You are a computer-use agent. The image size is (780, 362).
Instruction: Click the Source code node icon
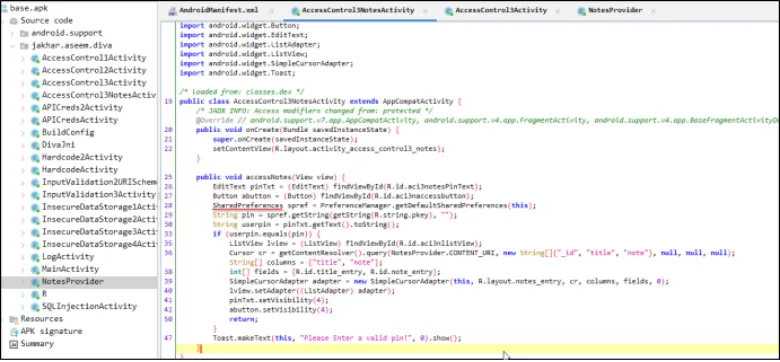[x=13, y=21]
